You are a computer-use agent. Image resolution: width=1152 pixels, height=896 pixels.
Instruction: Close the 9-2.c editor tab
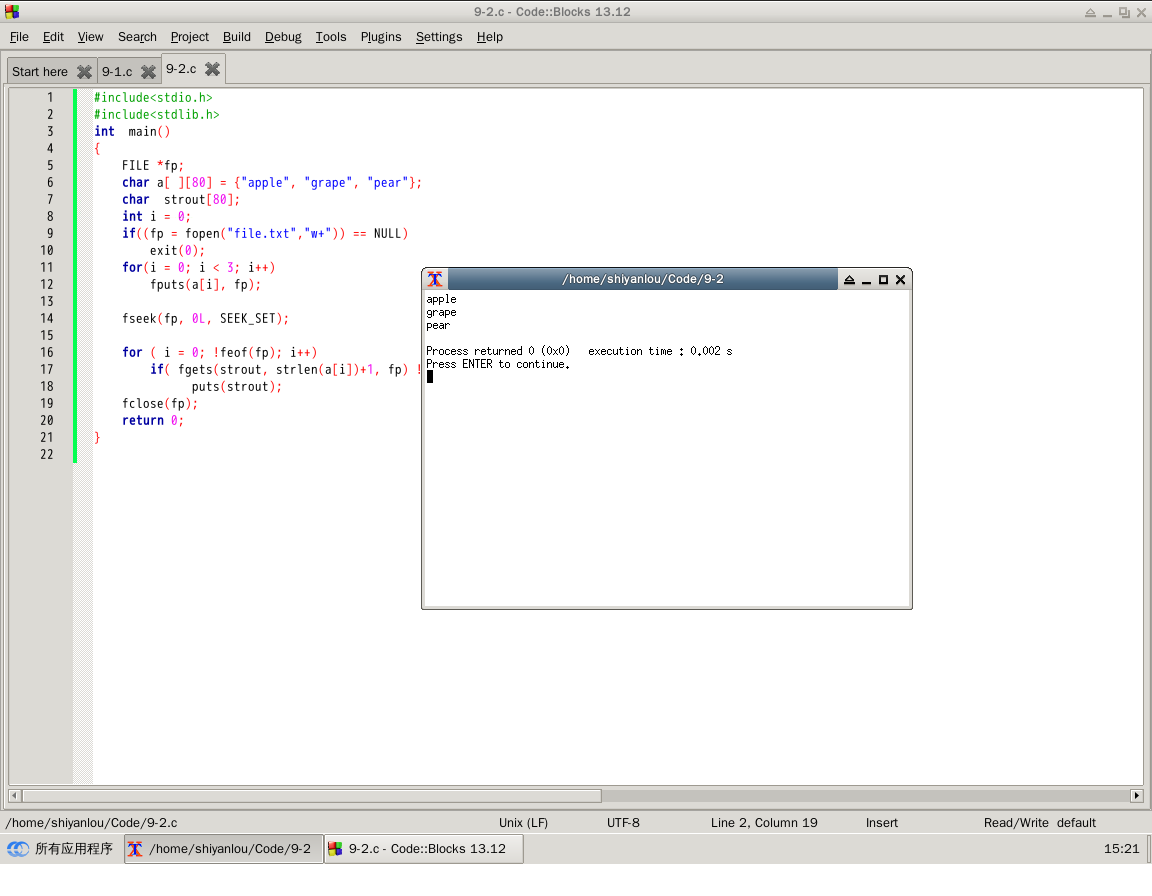(212, 68)
